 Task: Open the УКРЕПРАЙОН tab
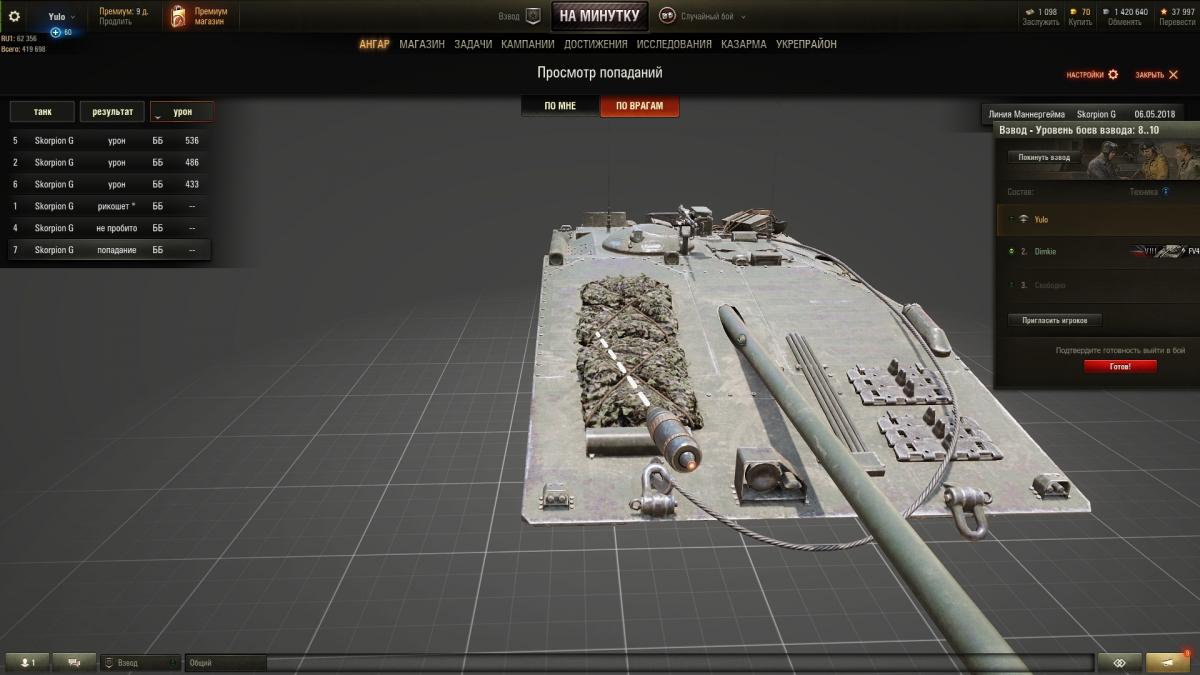point(806,44)
